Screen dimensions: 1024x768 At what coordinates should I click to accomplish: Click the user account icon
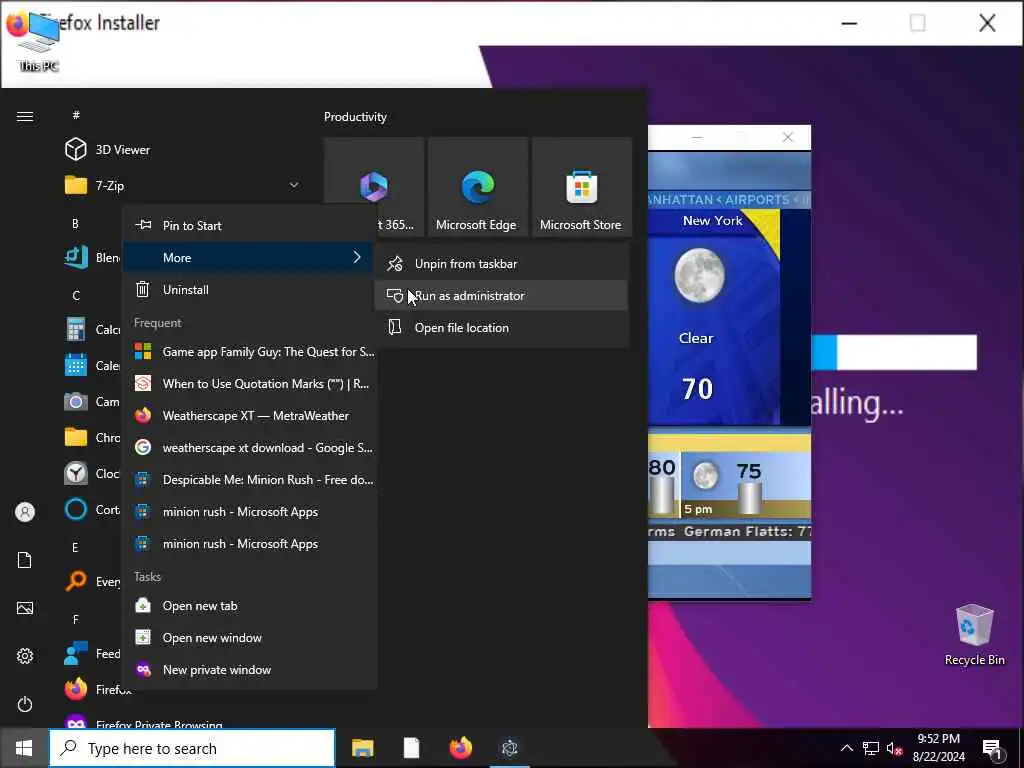[x=25, y=512]
